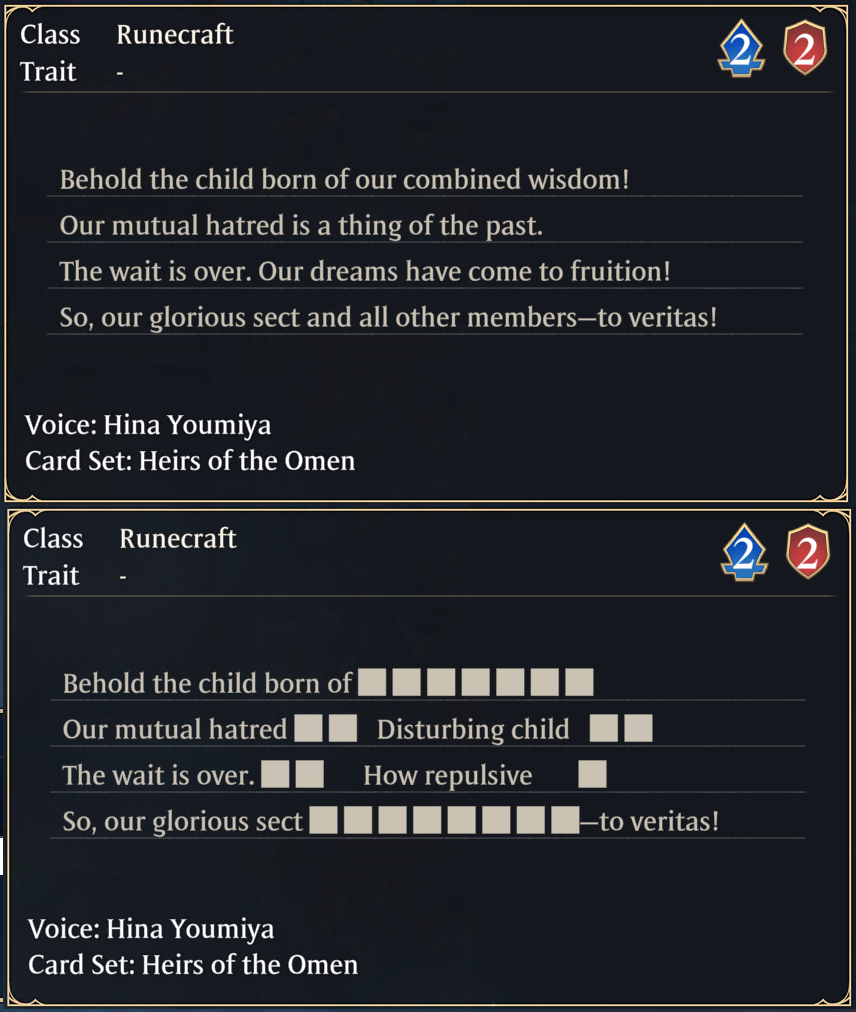This screenshot has height=1012, width=856.
Task: Click the "Runecraft" class value in lower panel
Action: [x=178, y=538]
